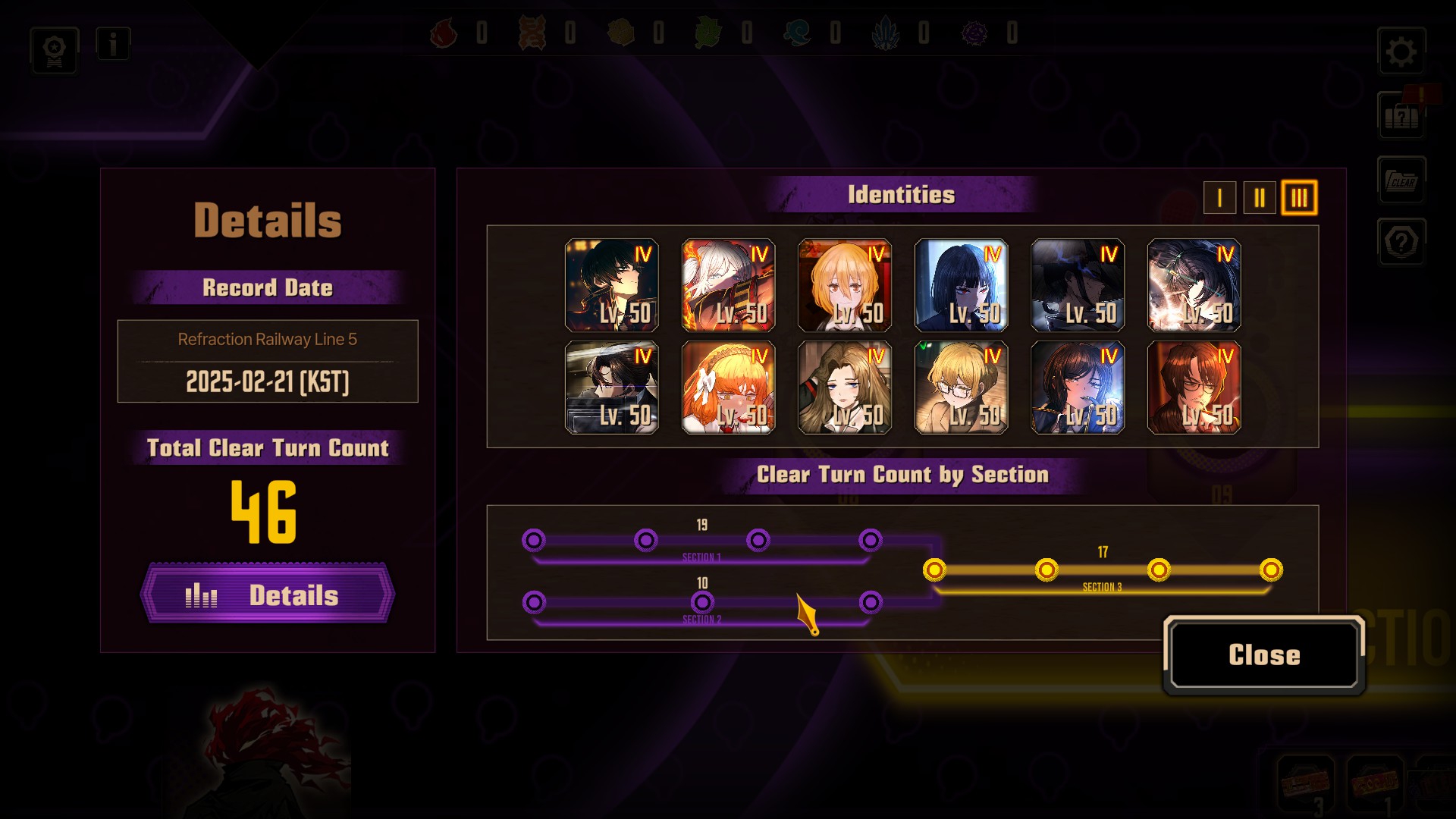Select the first purple Section 1 node
The height and width of the screenshot is (819, 1456).
534,540
